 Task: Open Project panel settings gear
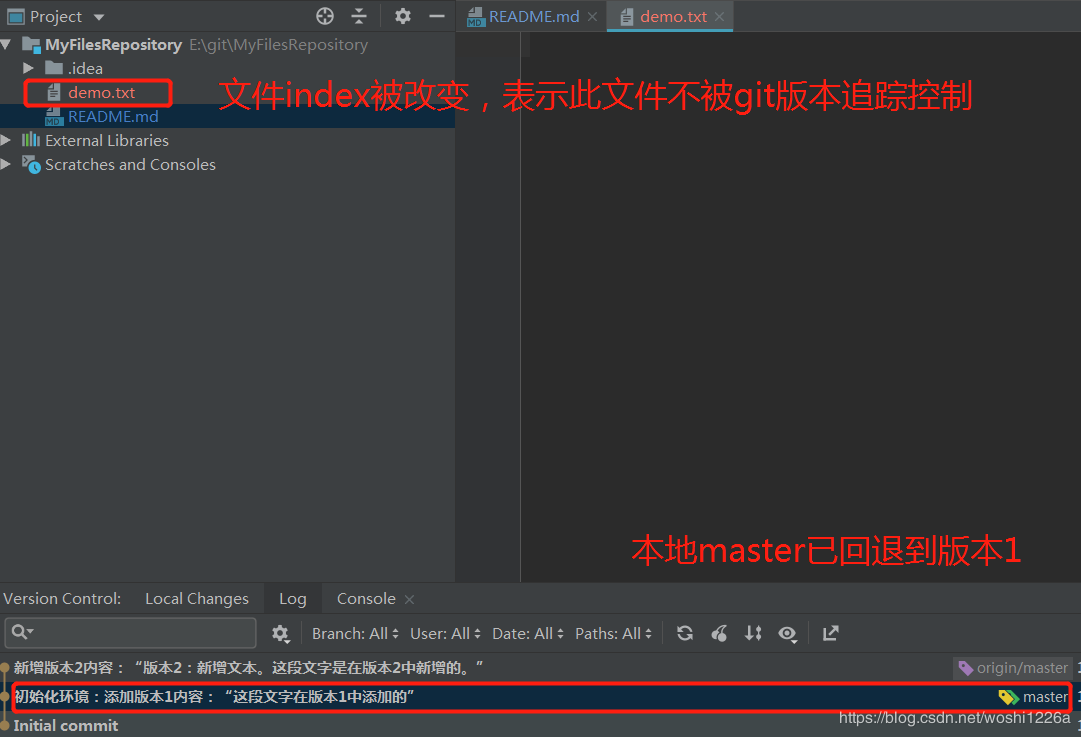click(x=402, y=16)
